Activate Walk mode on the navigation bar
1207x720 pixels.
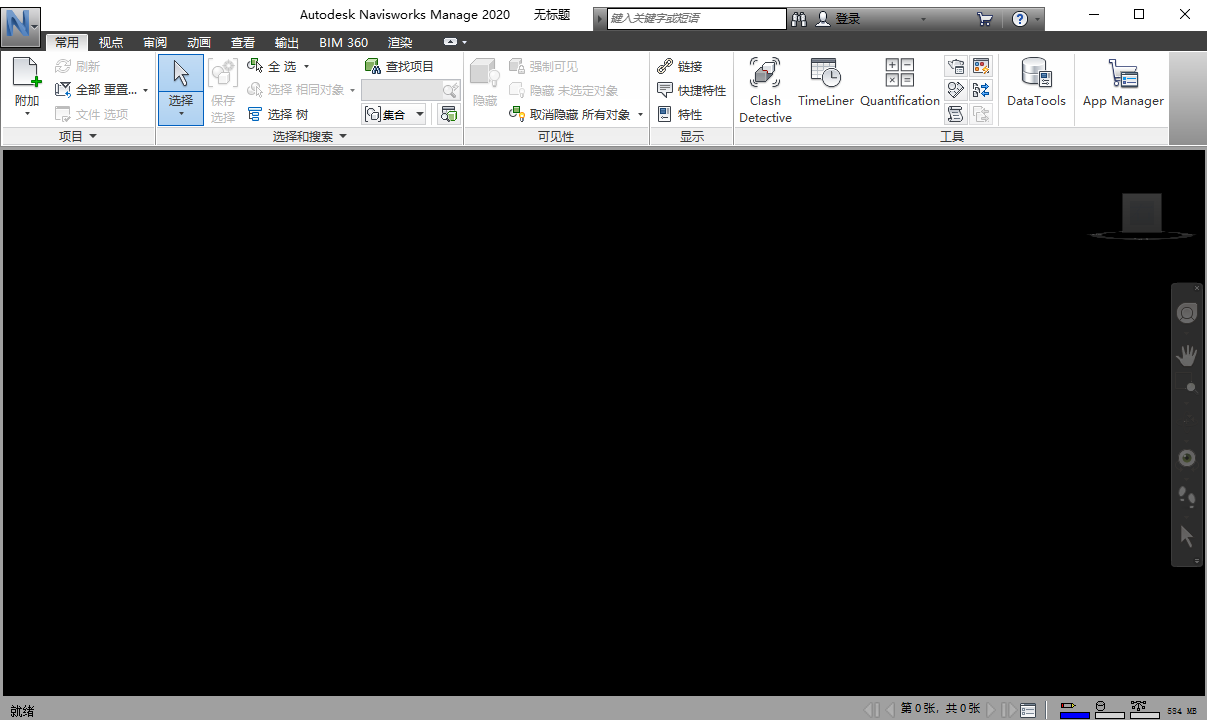(1187, 497)
